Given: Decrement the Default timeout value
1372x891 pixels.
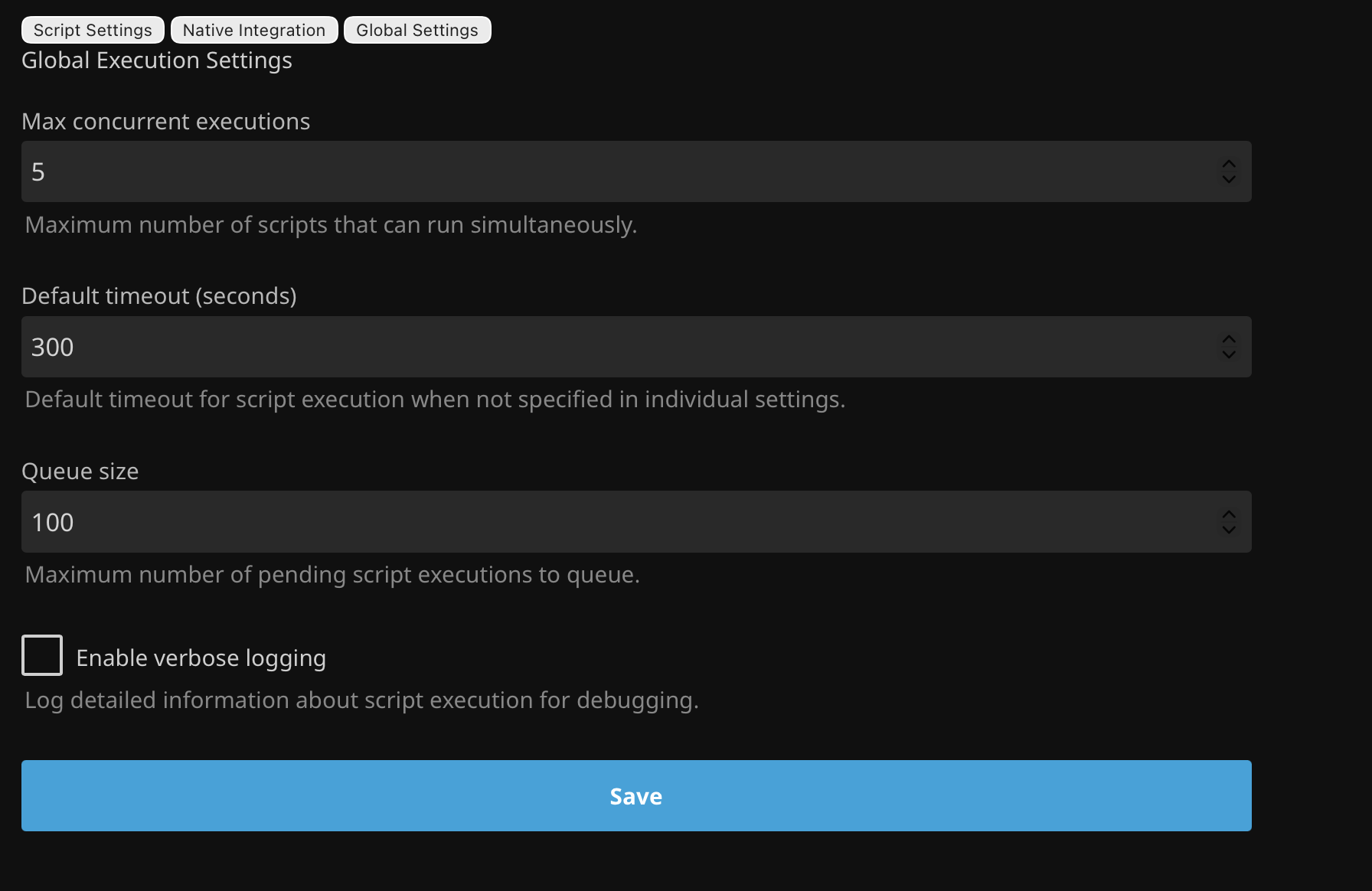Looking at the screenshot, I should point(1229,354).
